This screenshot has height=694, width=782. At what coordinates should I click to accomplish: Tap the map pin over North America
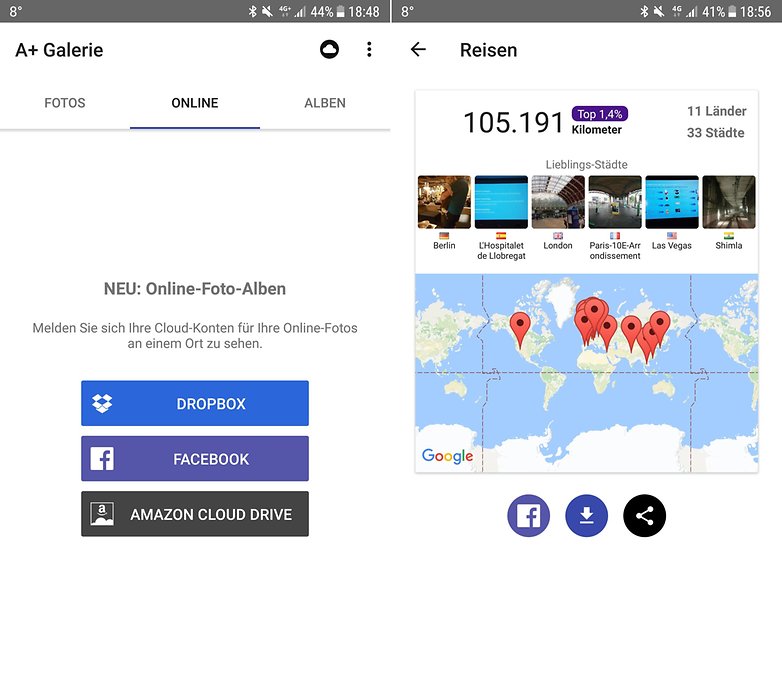pos(520,329)
